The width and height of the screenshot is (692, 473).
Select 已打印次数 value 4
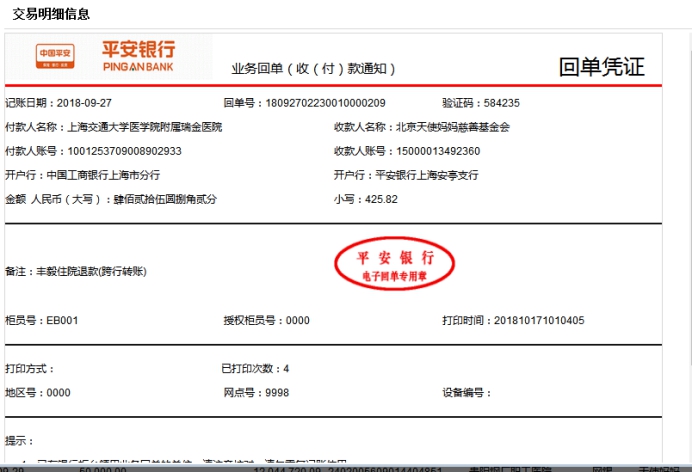coord(286,368)
